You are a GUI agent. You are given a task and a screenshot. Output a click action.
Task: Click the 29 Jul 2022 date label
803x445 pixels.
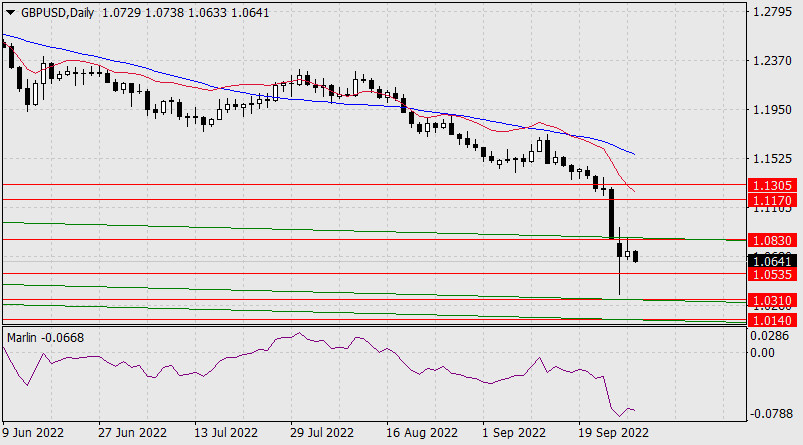(322, 433)
